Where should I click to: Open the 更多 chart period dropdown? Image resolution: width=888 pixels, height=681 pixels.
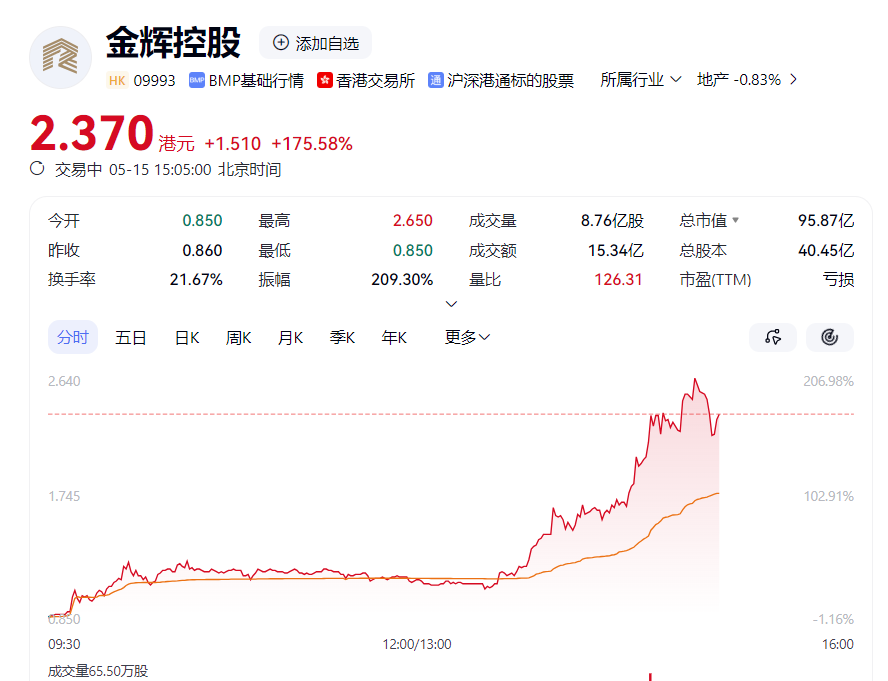(x=467, y=338)
